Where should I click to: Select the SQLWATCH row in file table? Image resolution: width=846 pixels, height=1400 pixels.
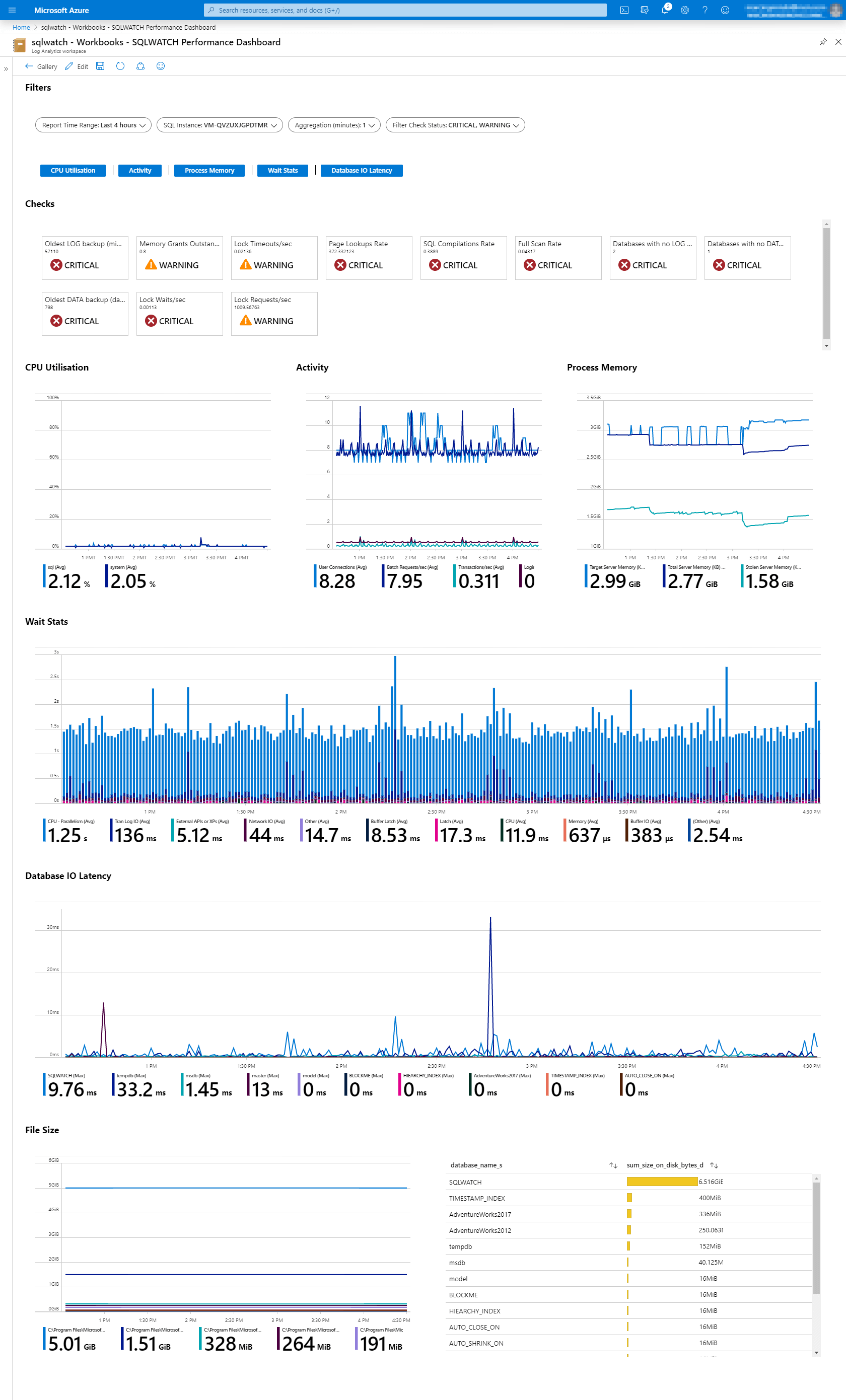(x=629, y=1182)
